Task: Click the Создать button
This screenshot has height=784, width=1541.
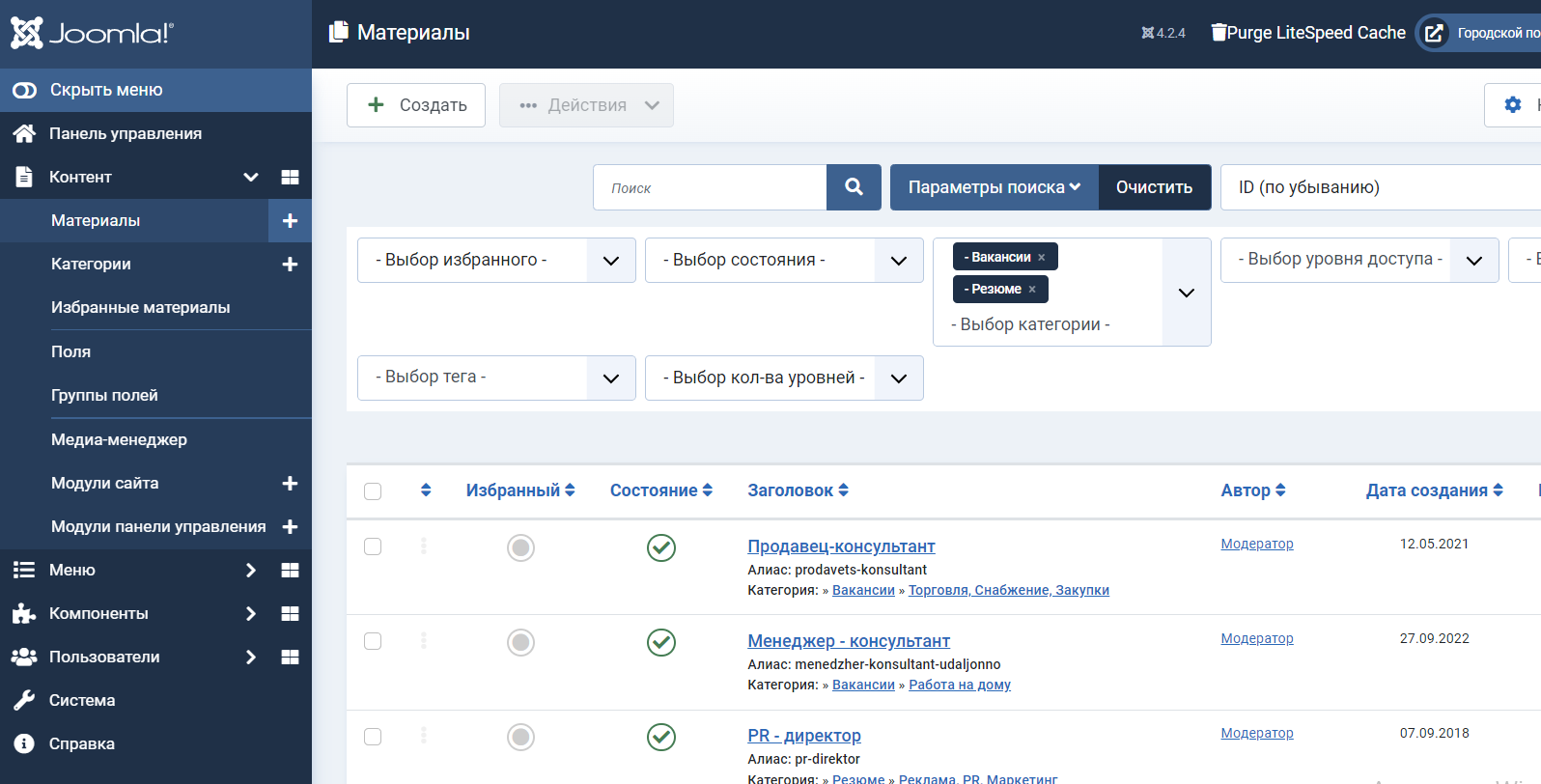Action: (x=416, y=105)
